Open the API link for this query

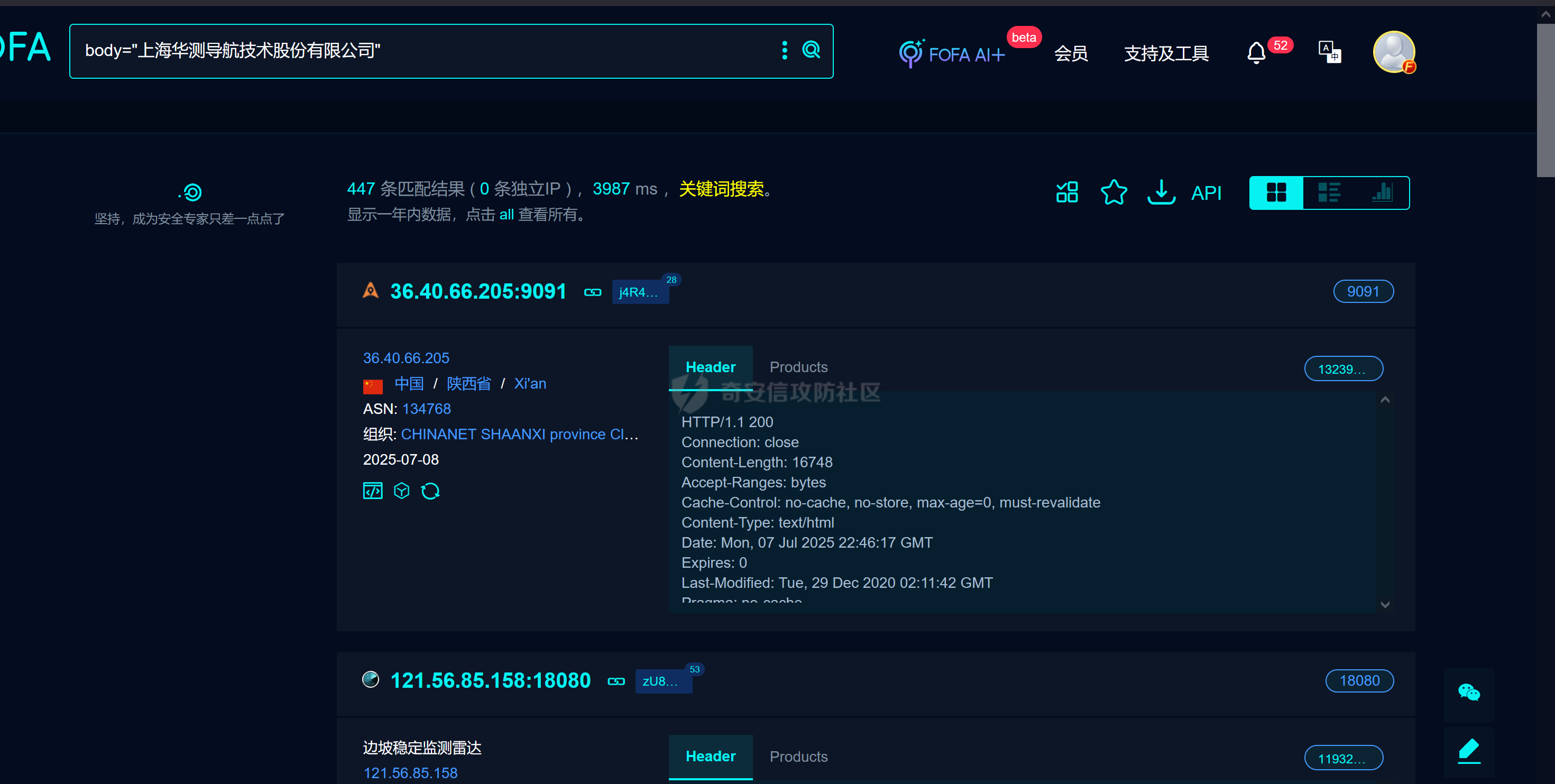1206,193
